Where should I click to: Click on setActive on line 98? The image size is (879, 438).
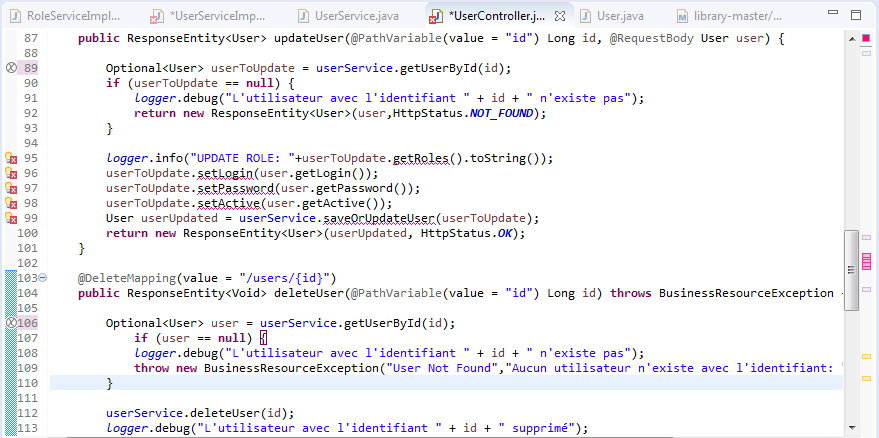[x=228, y=203]
